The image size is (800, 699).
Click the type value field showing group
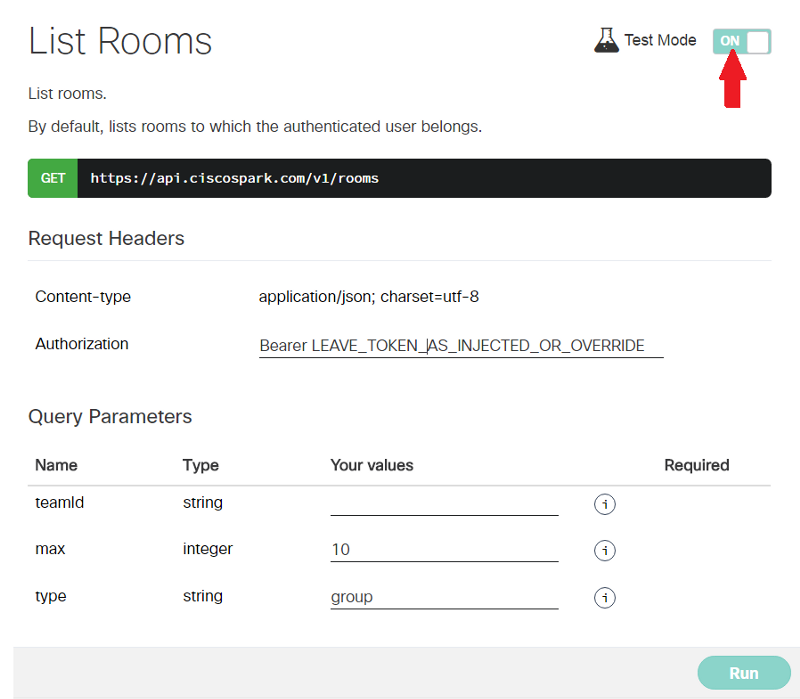(444, 597)
